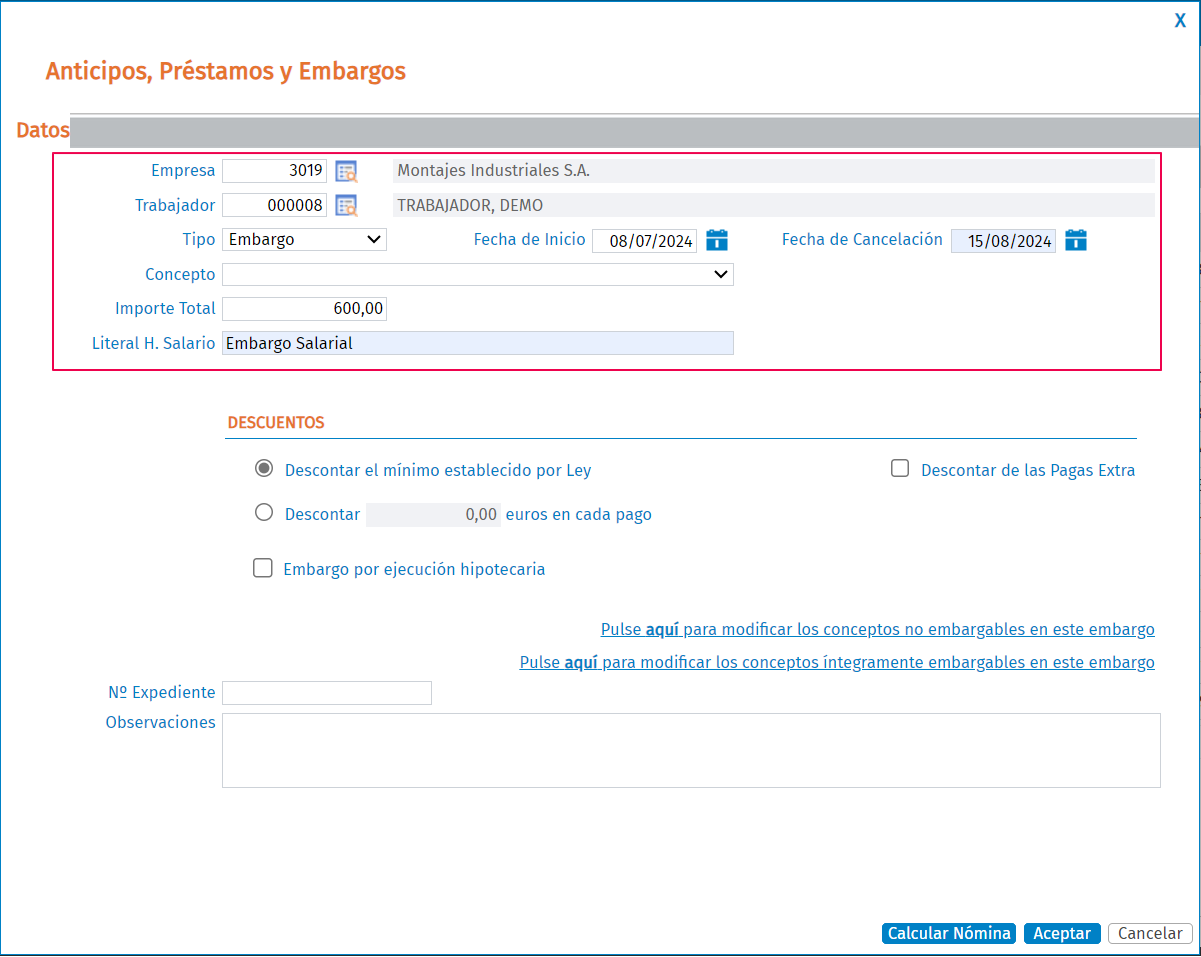
Task: Edit the Importe Total field 600,00
Action: [x=304, y=309]
